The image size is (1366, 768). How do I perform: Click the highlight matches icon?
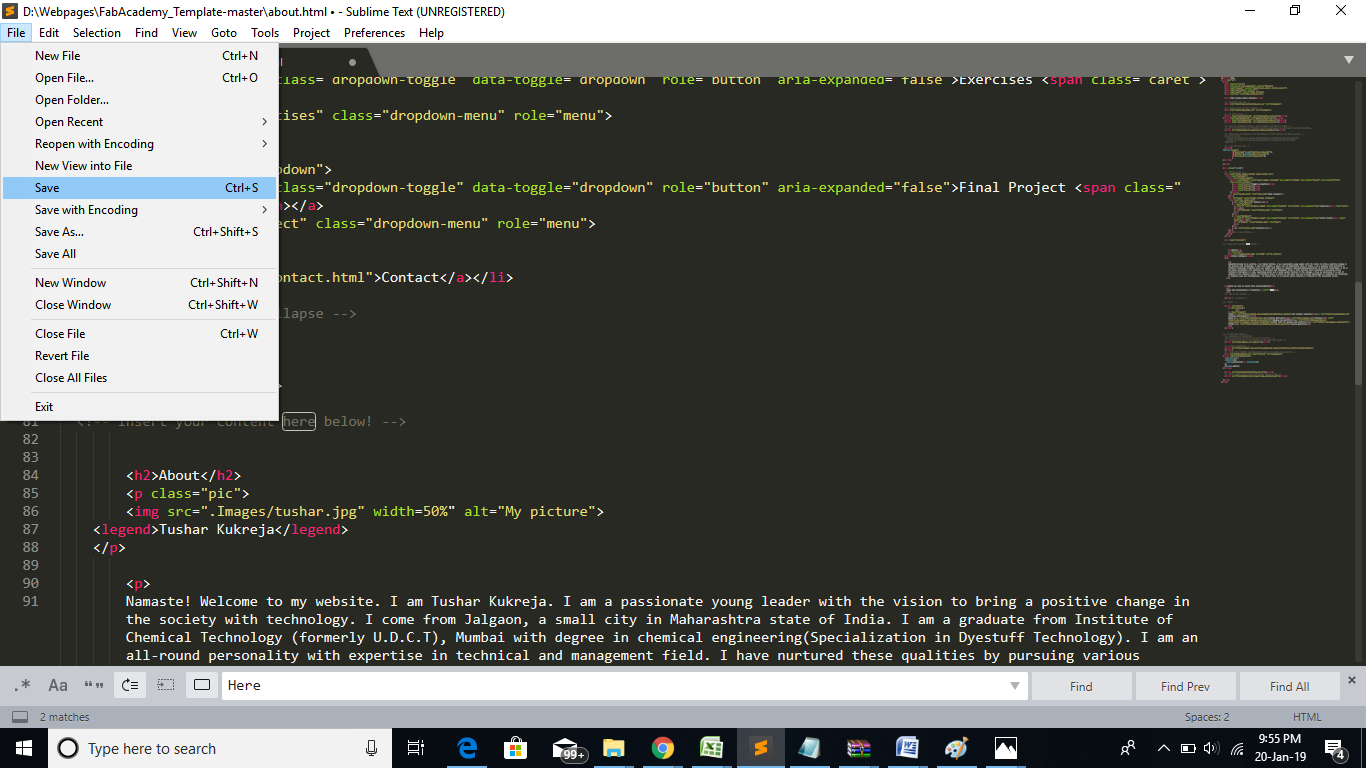[x=202, y=686]
